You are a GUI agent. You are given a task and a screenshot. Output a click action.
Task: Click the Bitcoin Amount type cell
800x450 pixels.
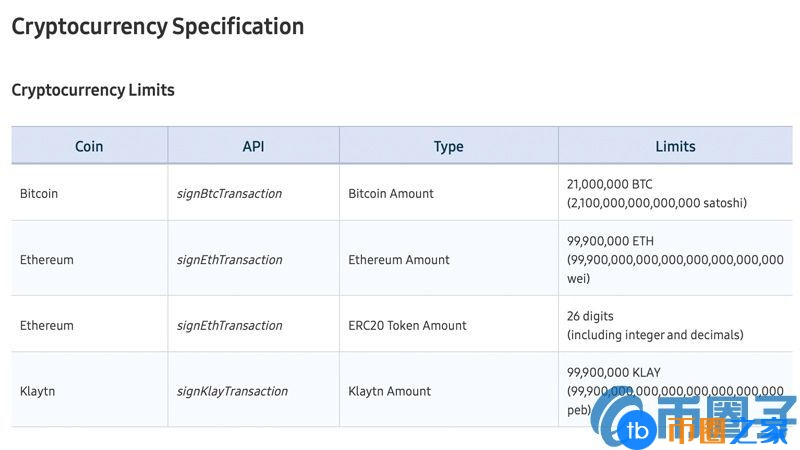point(391,193)
